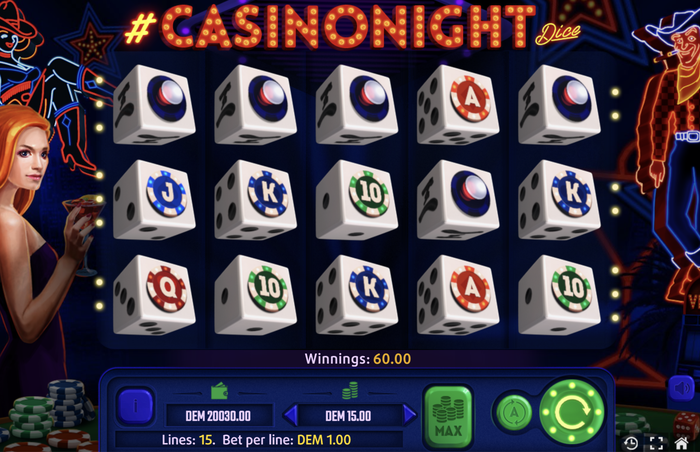Click the Q chip die in first reel
This screenshot has width=700, height=452.
(154, 295)
